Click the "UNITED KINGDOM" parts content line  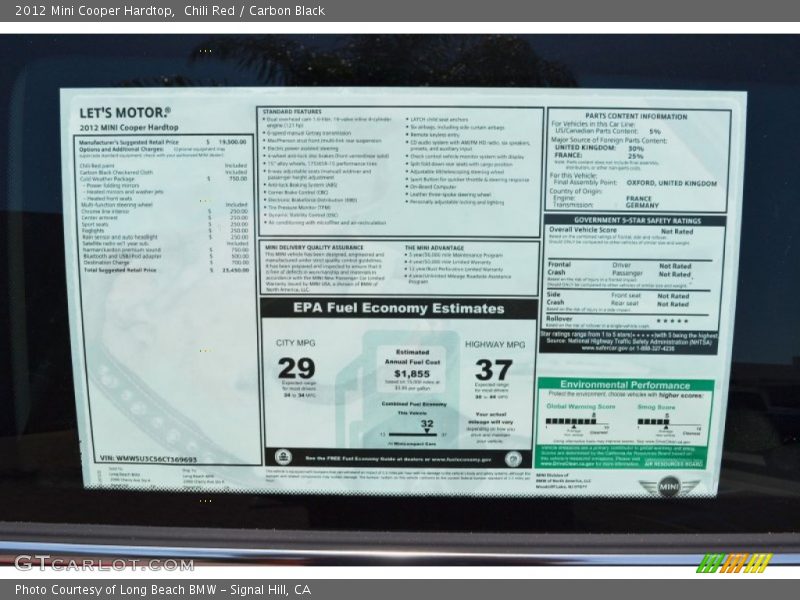tap(599, 148)
